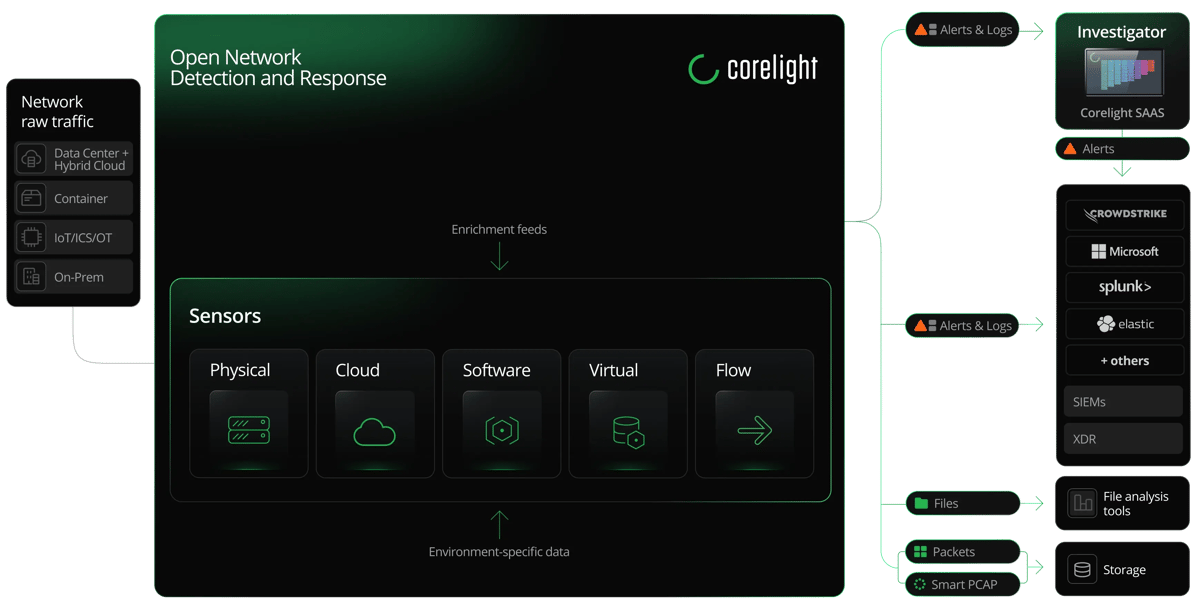Click the Storage database icon
The height and width of the screenshot is (610, 1200).
pyautogui.click(x=1082, y=570)
